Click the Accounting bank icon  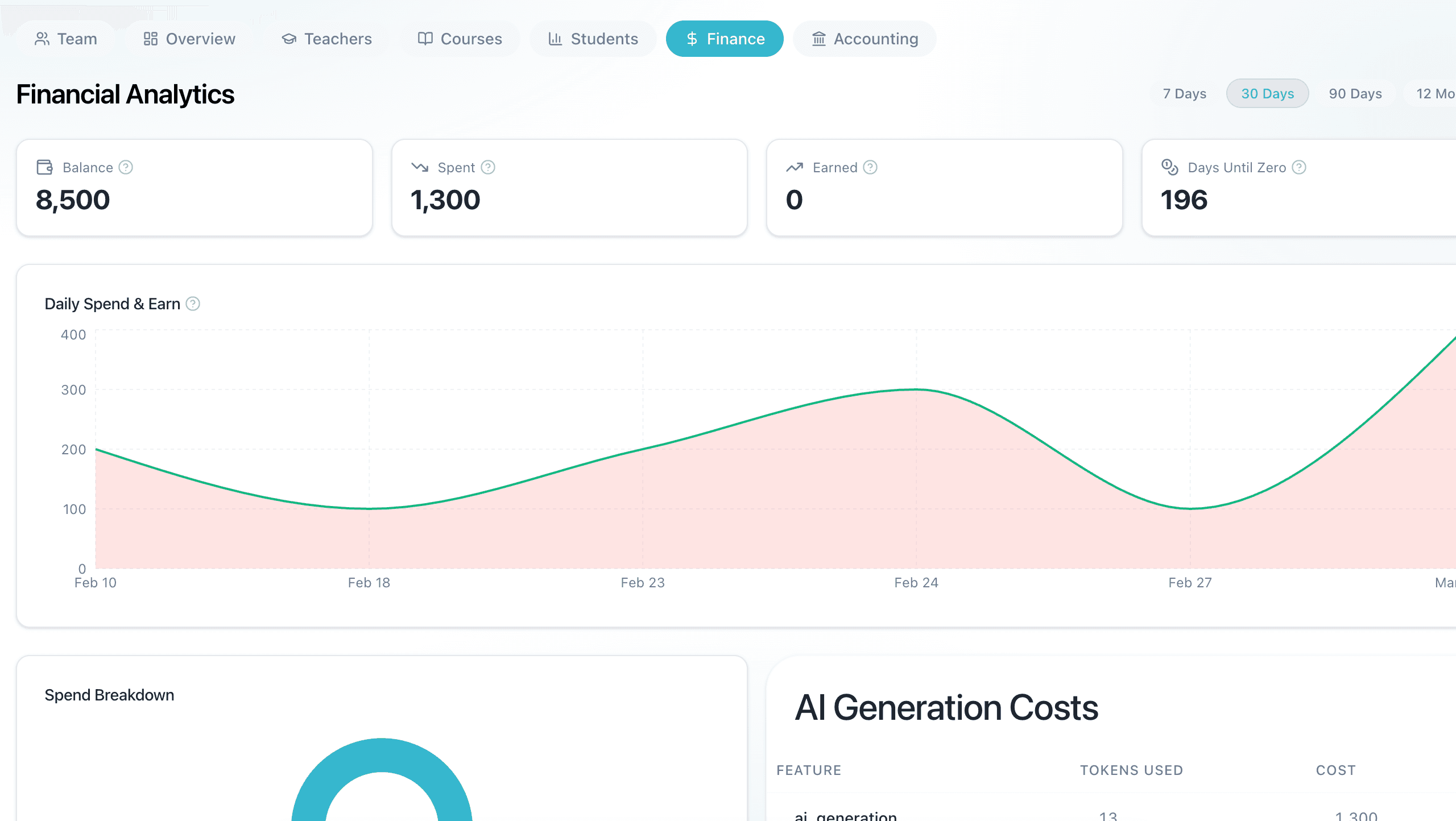coord(818,39)
